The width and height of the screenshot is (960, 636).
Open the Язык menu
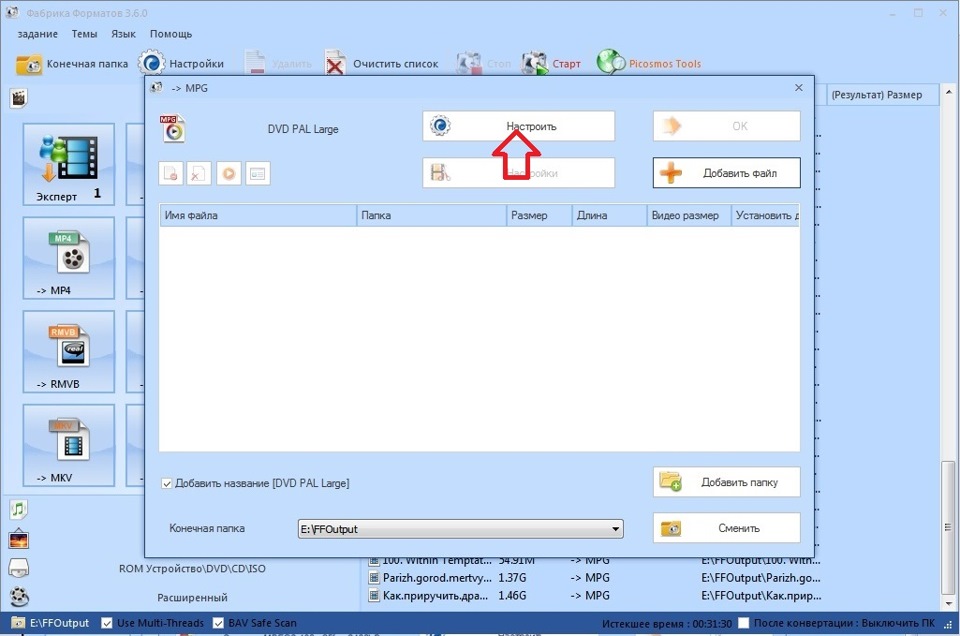[x=123, y=34]
